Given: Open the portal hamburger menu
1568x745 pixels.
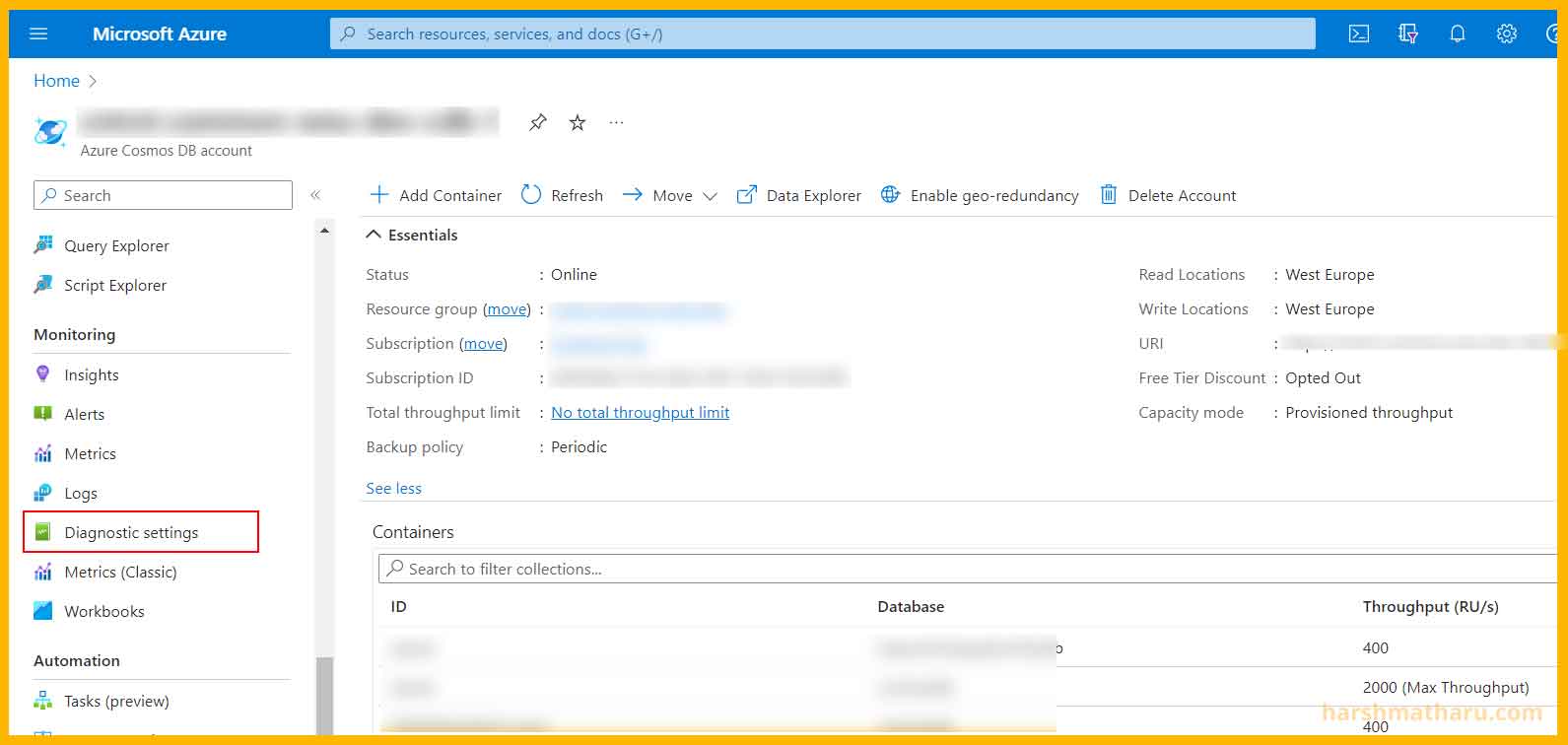Looking at the screenshot, I should pyautogui.click(x=39, y=34).
